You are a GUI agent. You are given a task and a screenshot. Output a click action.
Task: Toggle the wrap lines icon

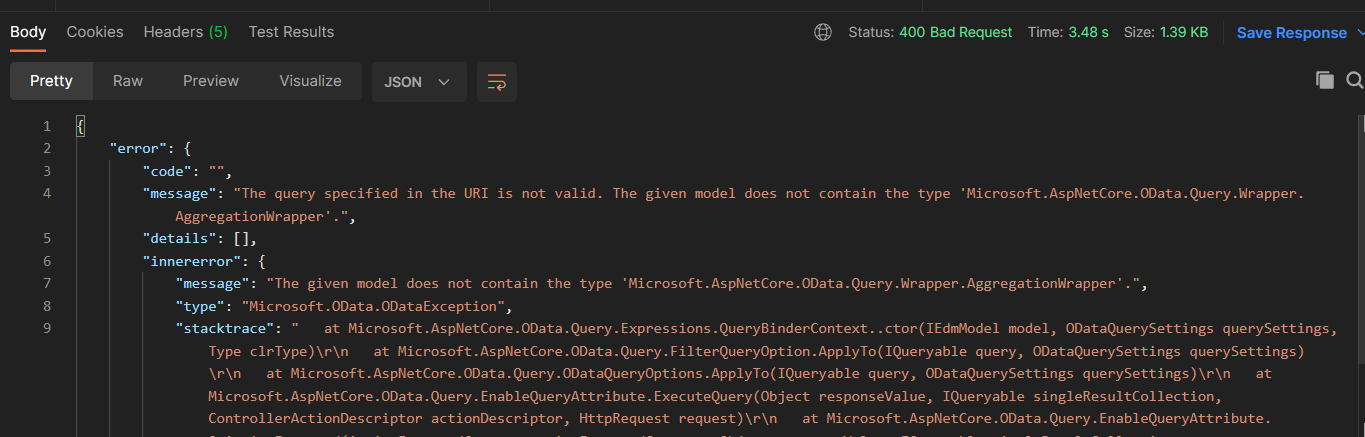[x=497, y=81]
